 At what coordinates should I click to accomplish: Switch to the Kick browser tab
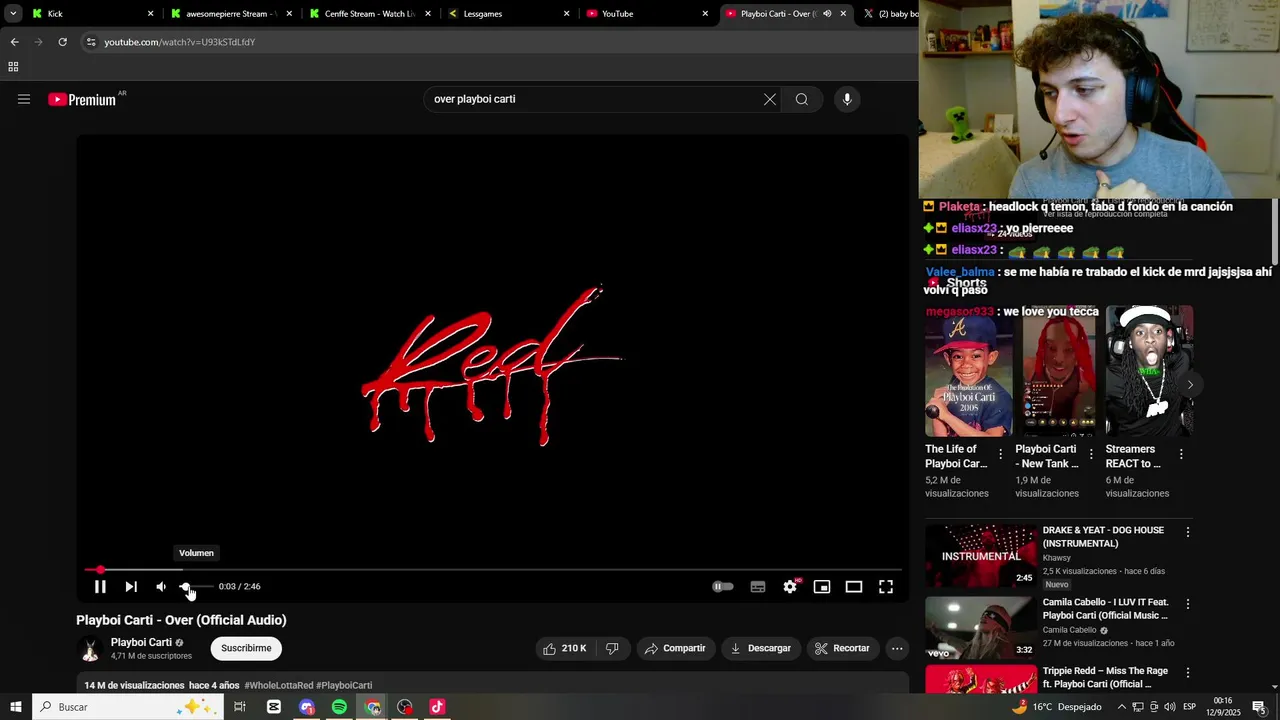90,14
